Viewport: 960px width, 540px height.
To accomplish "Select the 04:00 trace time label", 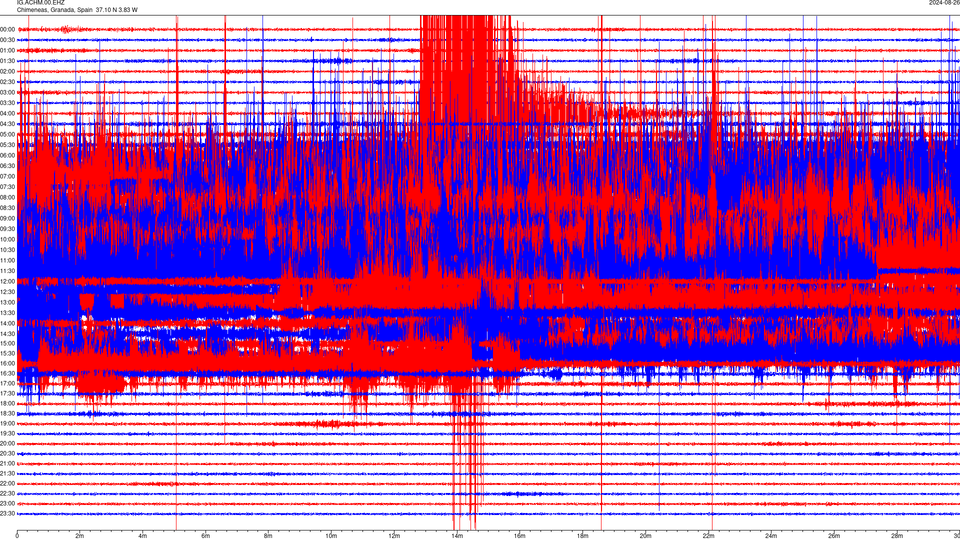I will (x=7, y=113).
